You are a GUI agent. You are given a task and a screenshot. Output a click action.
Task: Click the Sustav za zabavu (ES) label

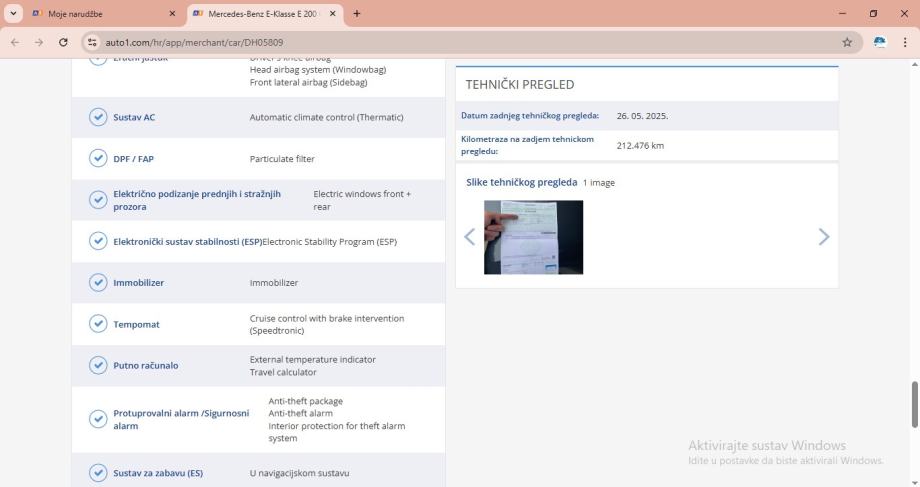coord(158,473)
